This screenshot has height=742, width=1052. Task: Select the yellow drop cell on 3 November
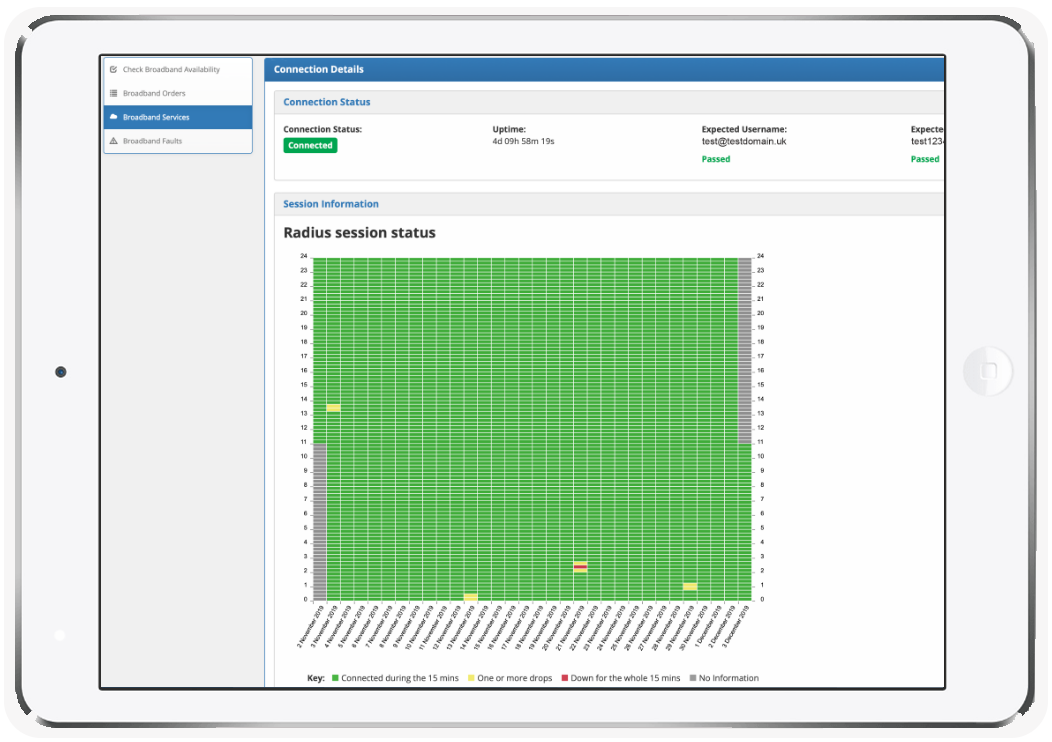pyautogui.click(x=333, y=408)
